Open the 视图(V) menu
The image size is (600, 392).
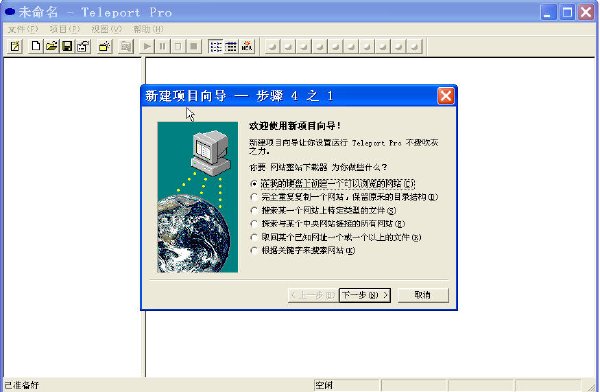click(106, 29)
